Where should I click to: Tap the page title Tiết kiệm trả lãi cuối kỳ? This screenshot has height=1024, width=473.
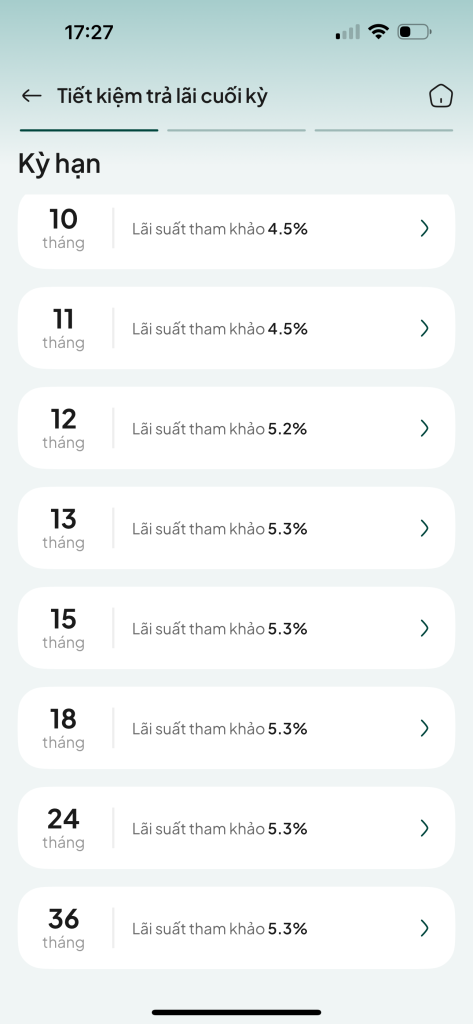162,97
